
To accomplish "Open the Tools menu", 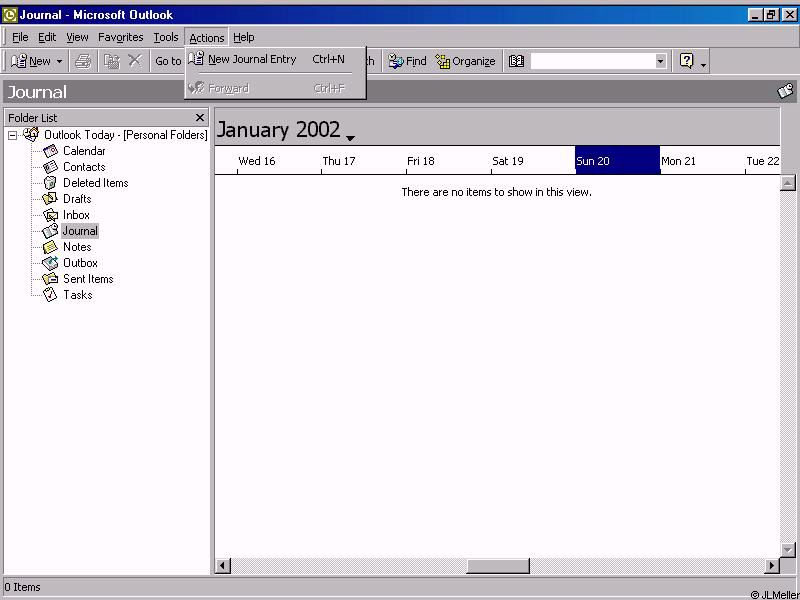I will (166, 37).
